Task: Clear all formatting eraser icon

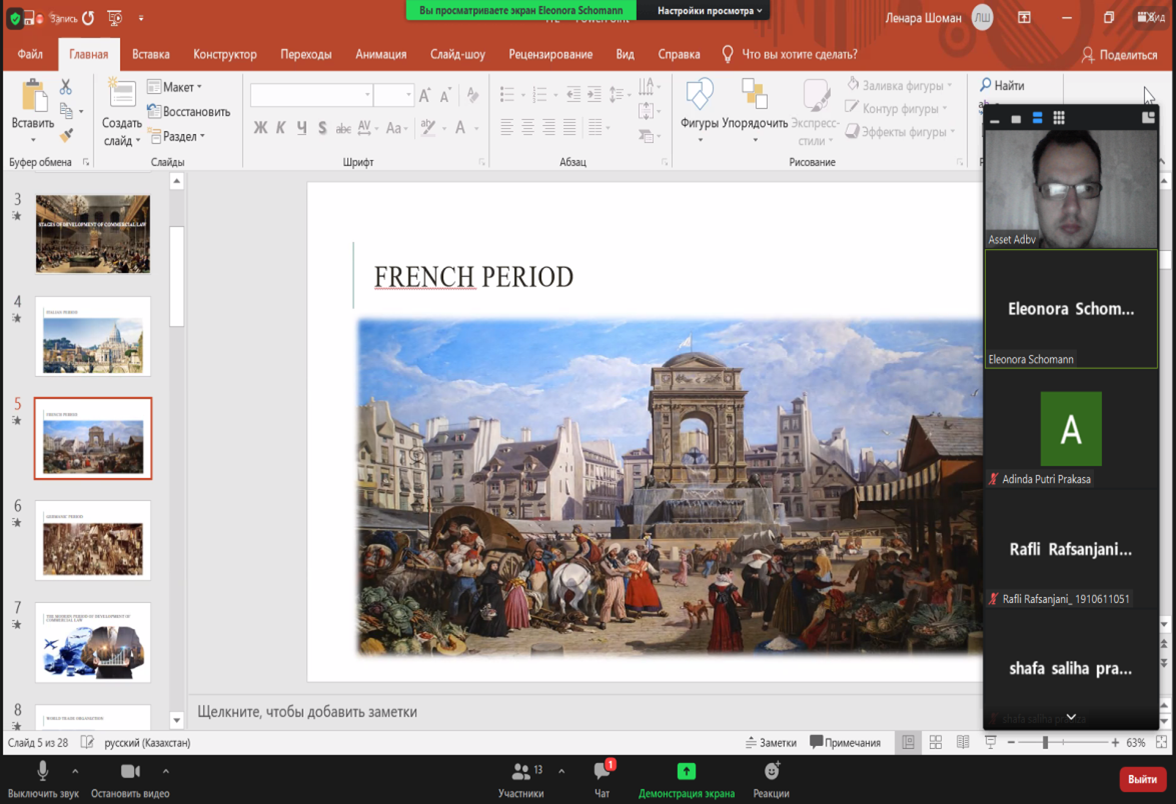Action: [x=472, y=94]
